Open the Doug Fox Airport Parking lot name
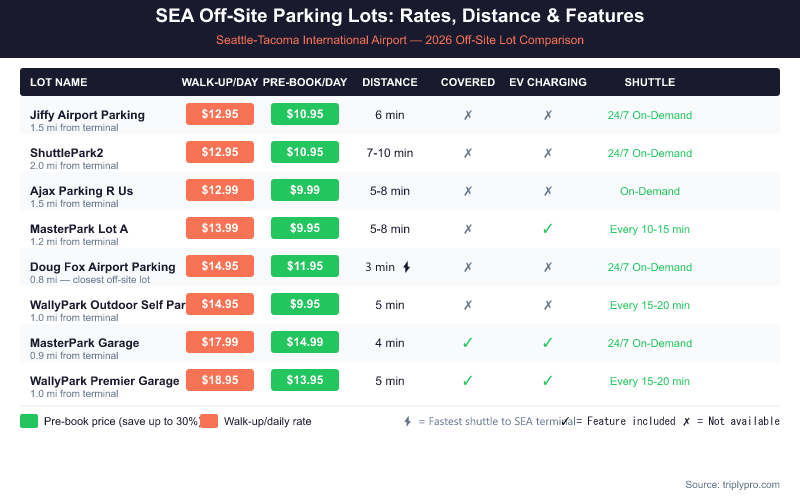800x500 pixels. [x=103, y=267]
